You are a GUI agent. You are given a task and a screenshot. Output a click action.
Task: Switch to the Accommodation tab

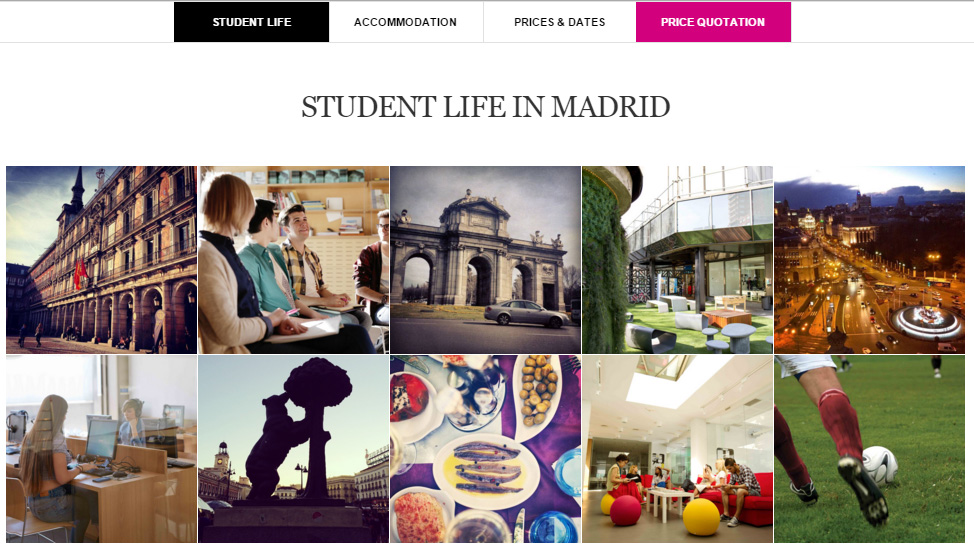(x=406, y=22)
